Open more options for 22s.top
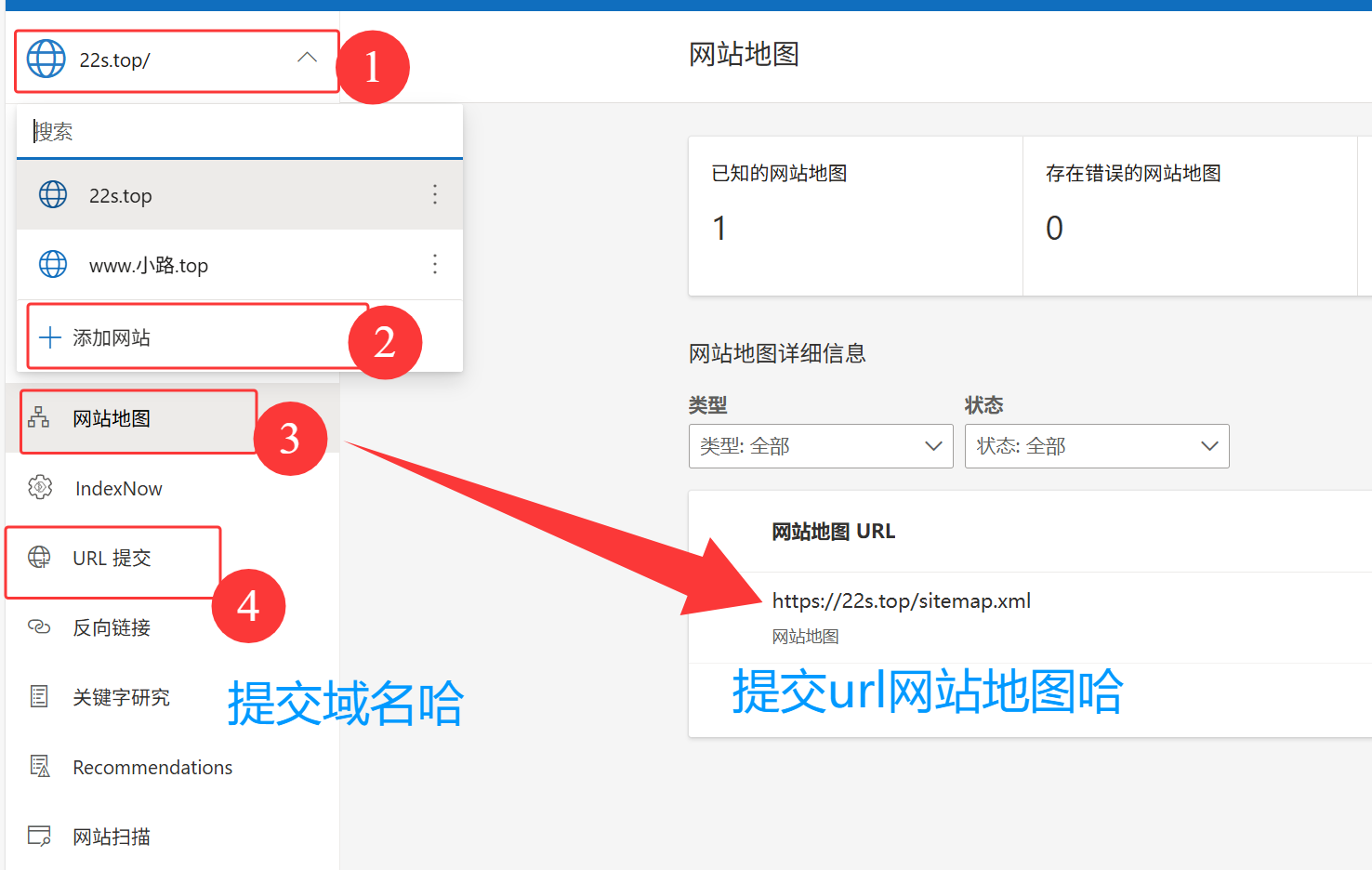The width and height of the screenshot is (1372, 870). tap(434, 194)
